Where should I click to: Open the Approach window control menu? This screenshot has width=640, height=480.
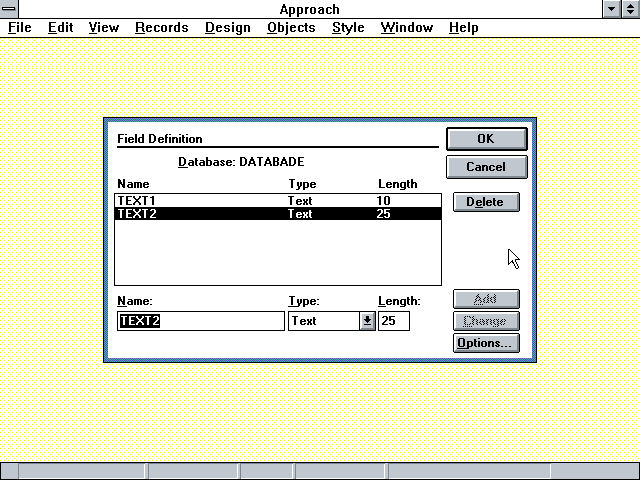[9, 9]
